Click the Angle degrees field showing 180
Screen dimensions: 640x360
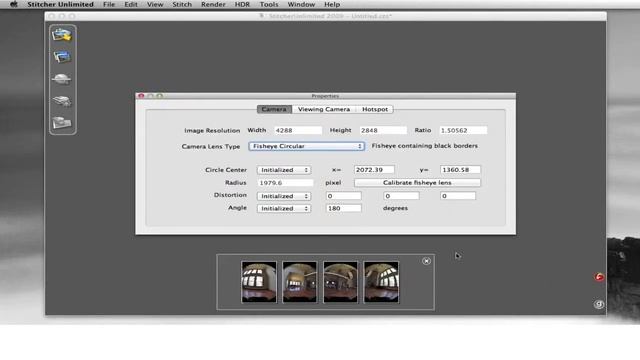(343, 209)
